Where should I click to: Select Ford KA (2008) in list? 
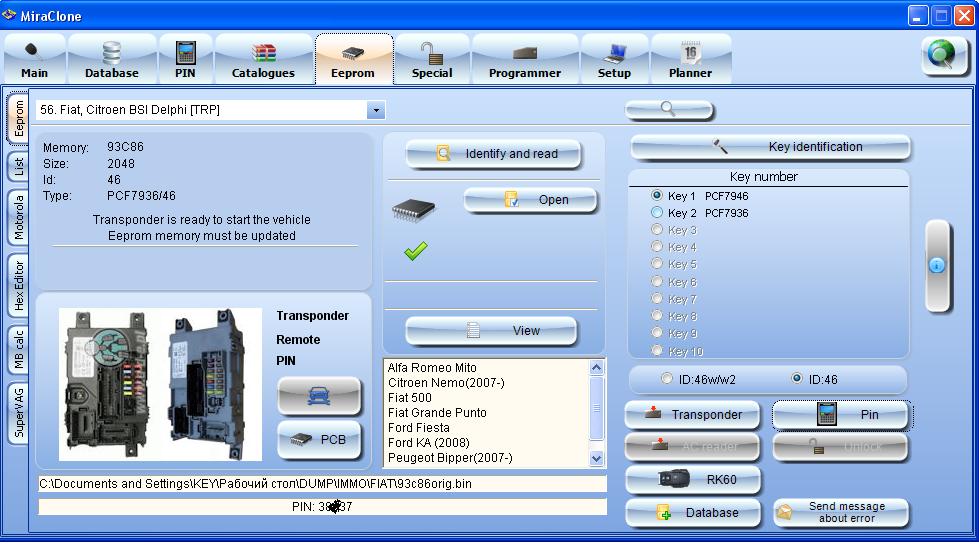(428, 443)
